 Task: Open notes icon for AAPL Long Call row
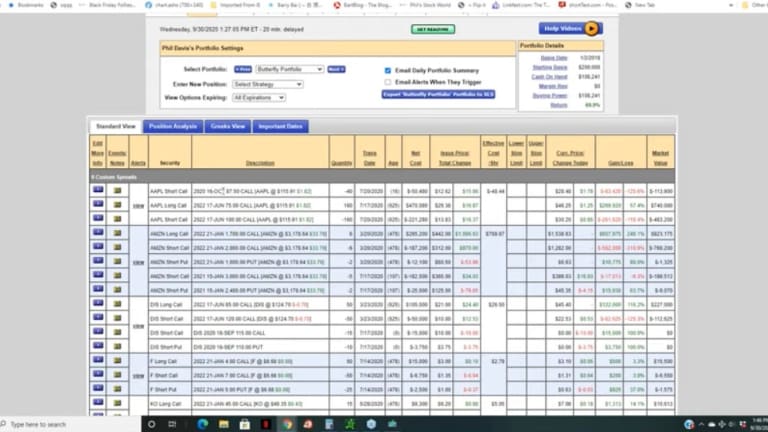(x=118, y=205)
